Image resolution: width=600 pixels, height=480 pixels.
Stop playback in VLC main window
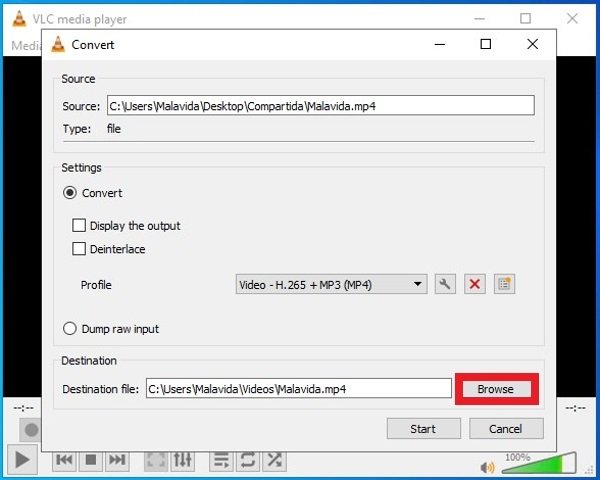91,460
